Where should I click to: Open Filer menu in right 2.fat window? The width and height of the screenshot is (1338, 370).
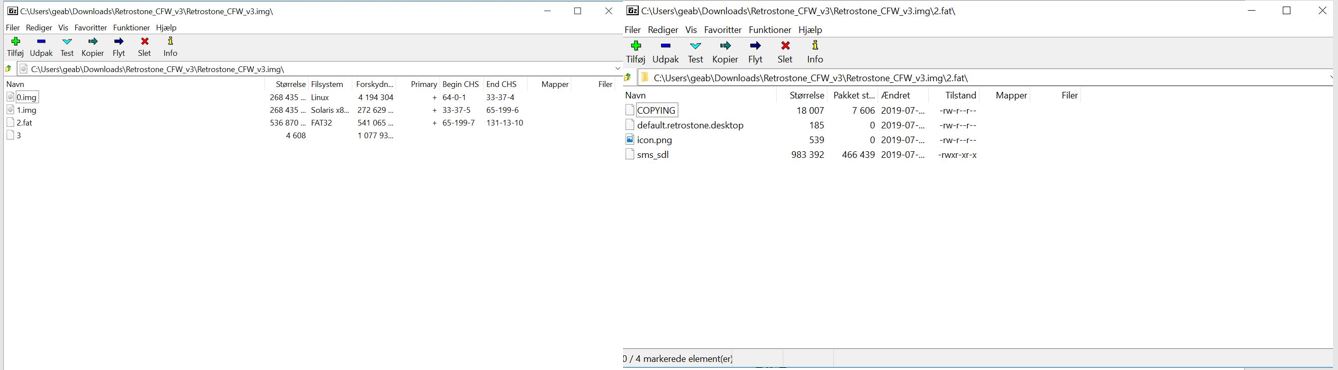click(x=633, y=30)
